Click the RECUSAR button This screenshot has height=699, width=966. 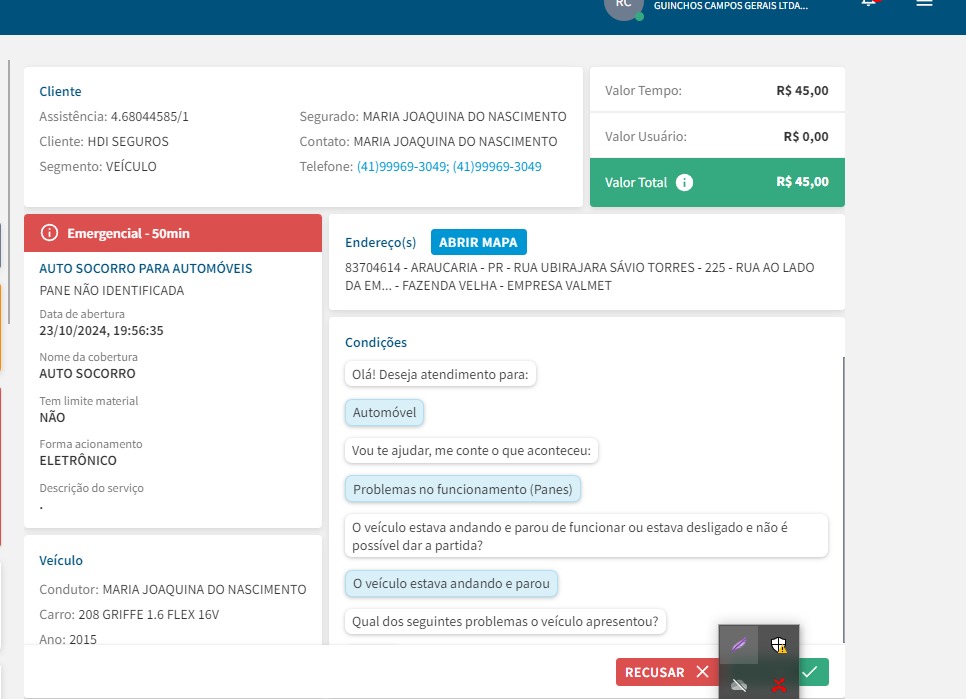666,672
